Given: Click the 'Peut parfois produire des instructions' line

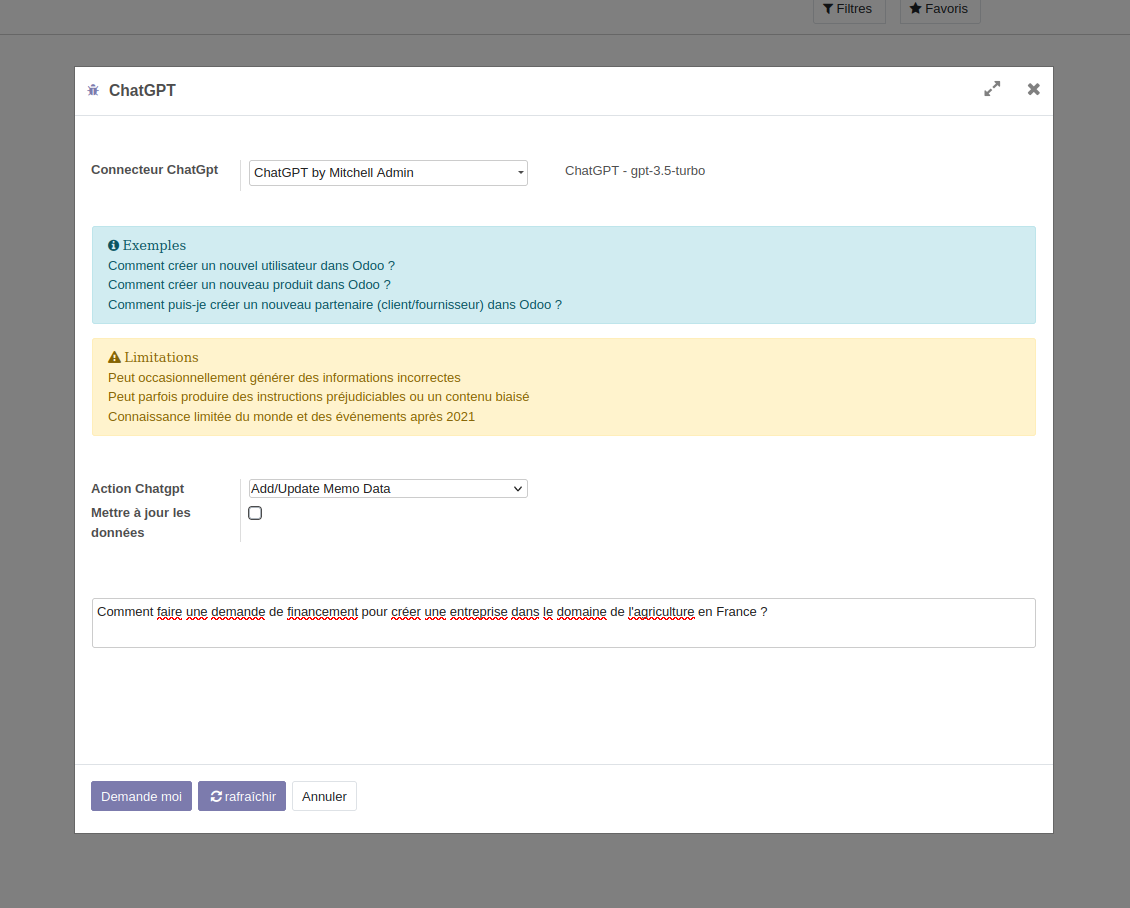Looking at the screenshot, I should pos(319,397).
